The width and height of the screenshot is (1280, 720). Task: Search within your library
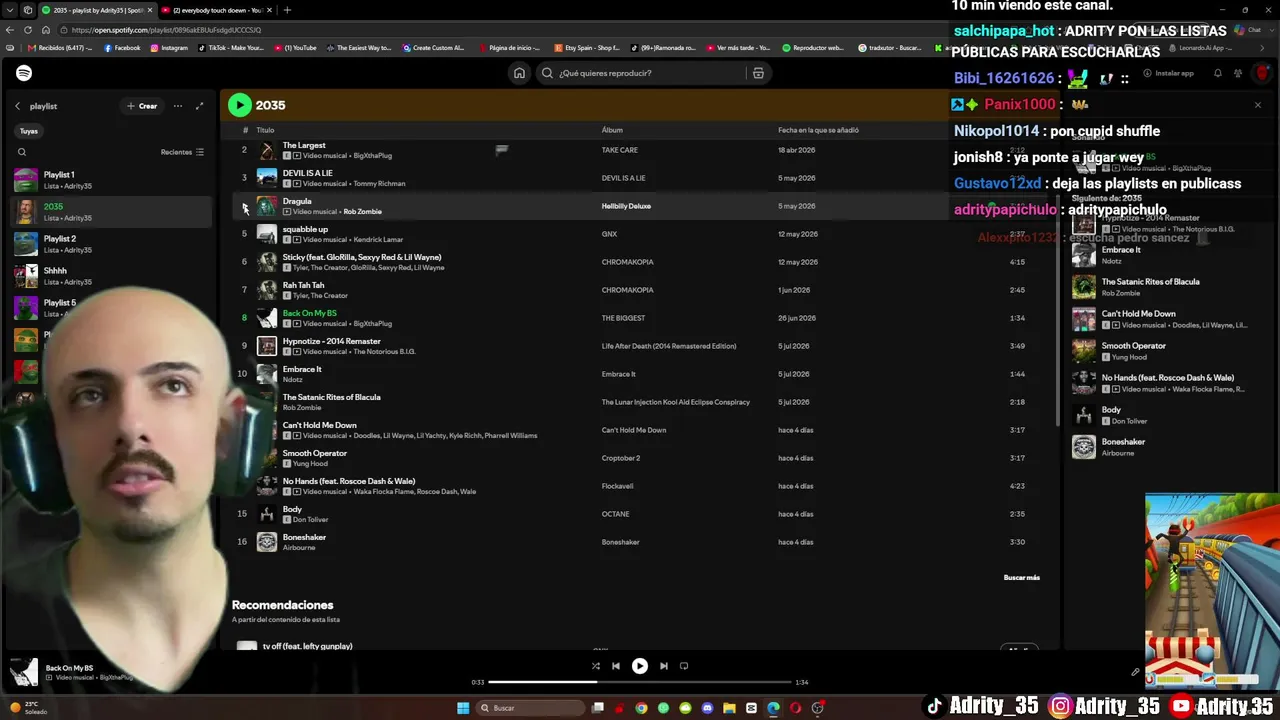click(21, 152)
